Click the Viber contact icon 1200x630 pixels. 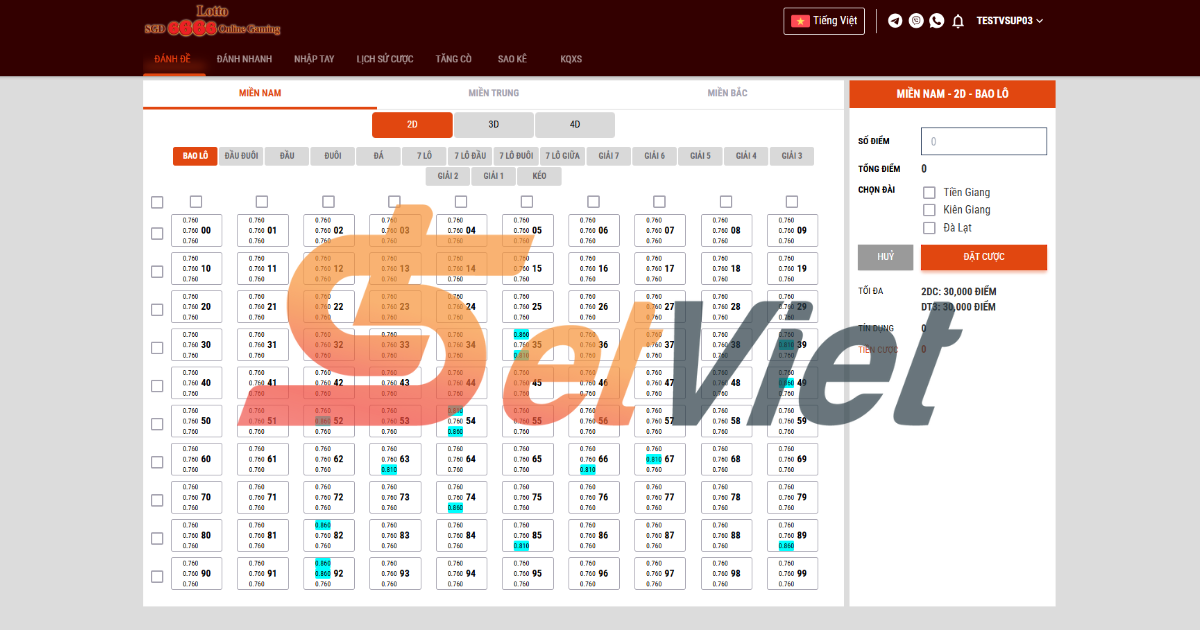tap(916, 21)
